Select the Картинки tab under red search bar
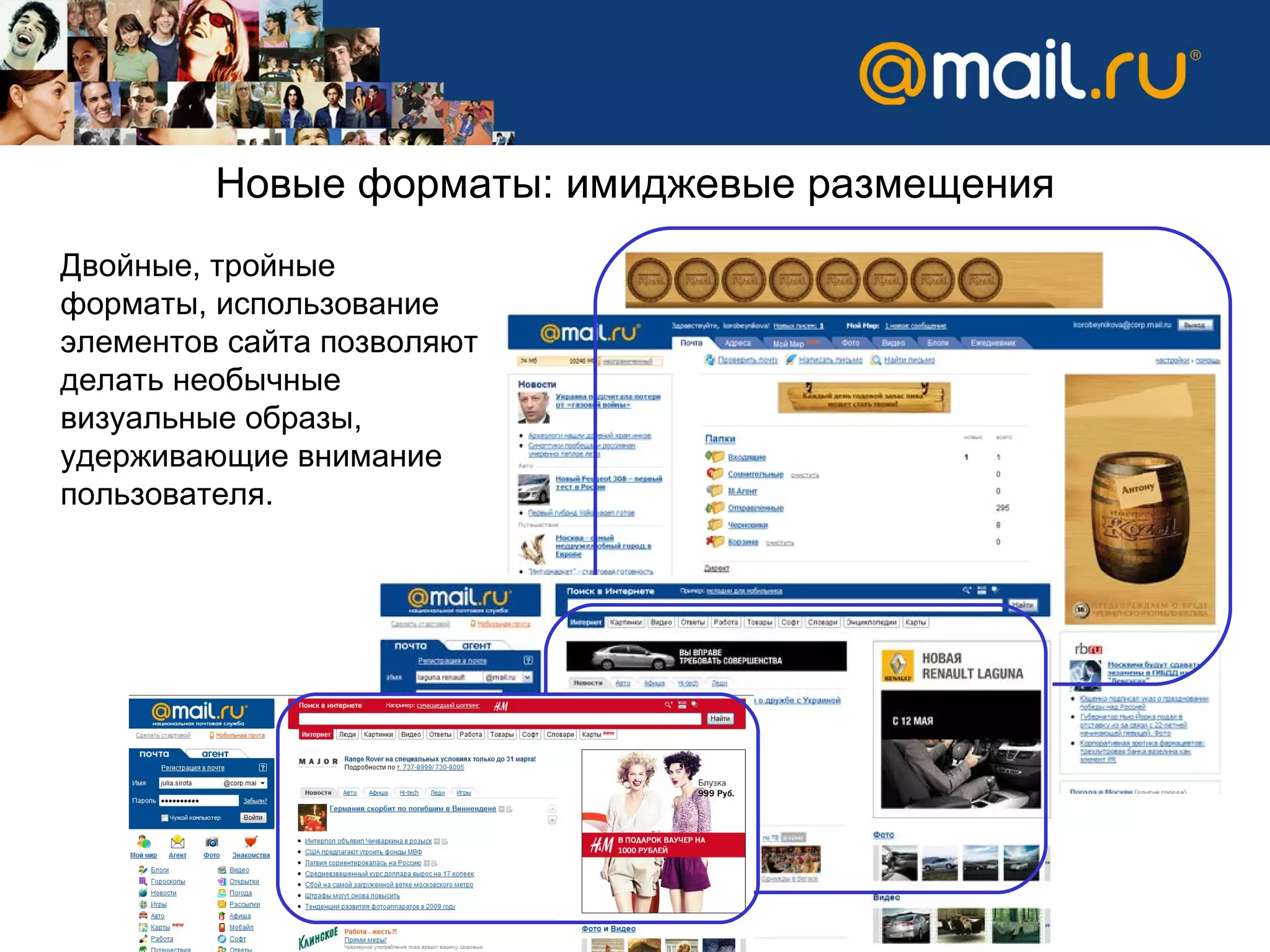This screenshot has width=1270, height=952. click(378, 734)
